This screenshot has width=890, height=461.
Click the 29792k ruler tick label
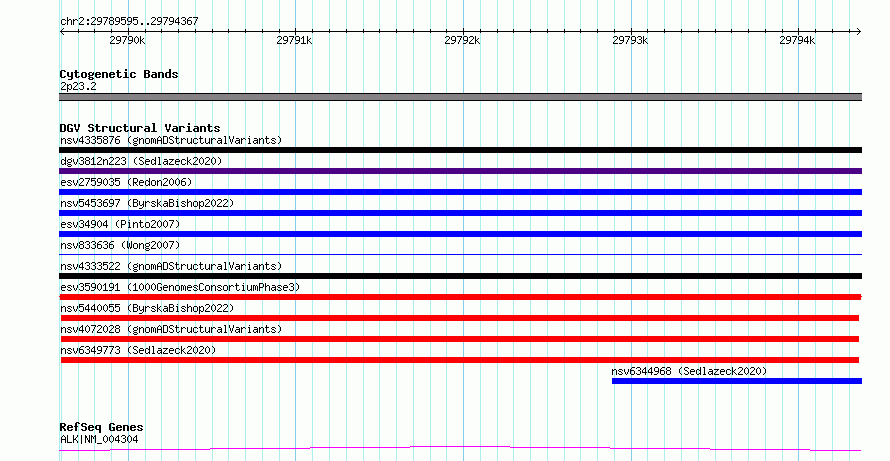tap(462, 40)
